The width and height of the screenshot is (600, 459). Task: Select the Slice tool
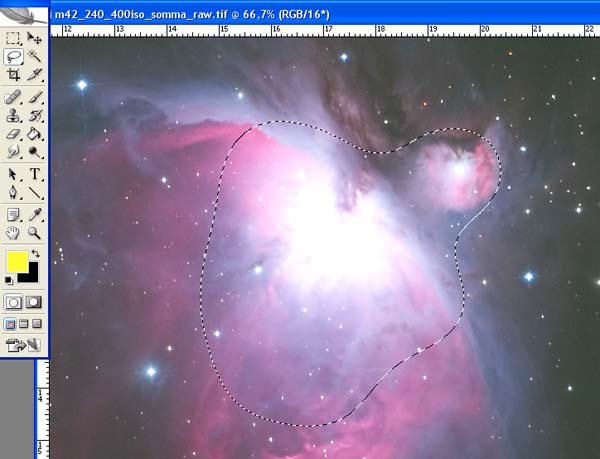[x=34, y=75]
